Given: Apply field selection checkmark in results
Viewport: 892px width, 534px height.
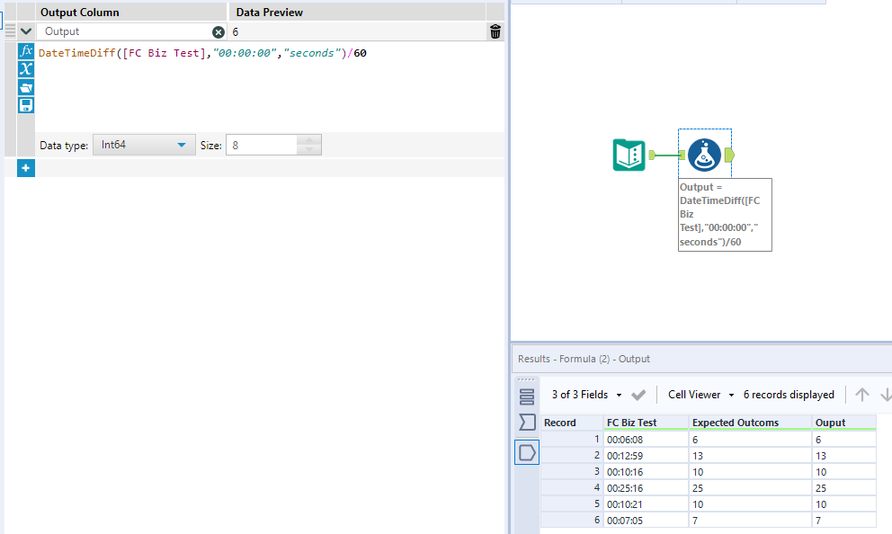Looking at the screenshot, I should point(639,395).
